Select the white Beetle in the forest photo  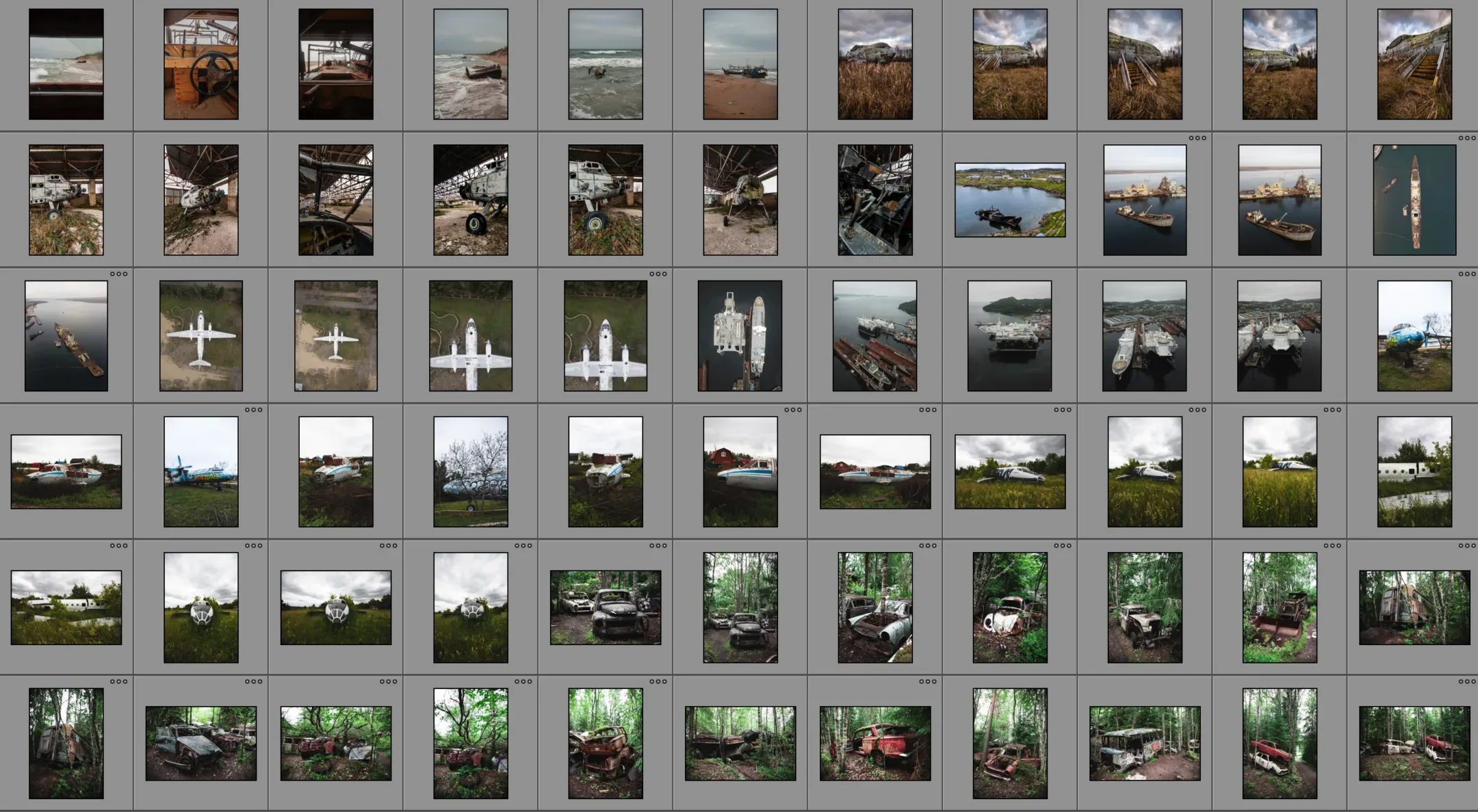coord(1010,607)
